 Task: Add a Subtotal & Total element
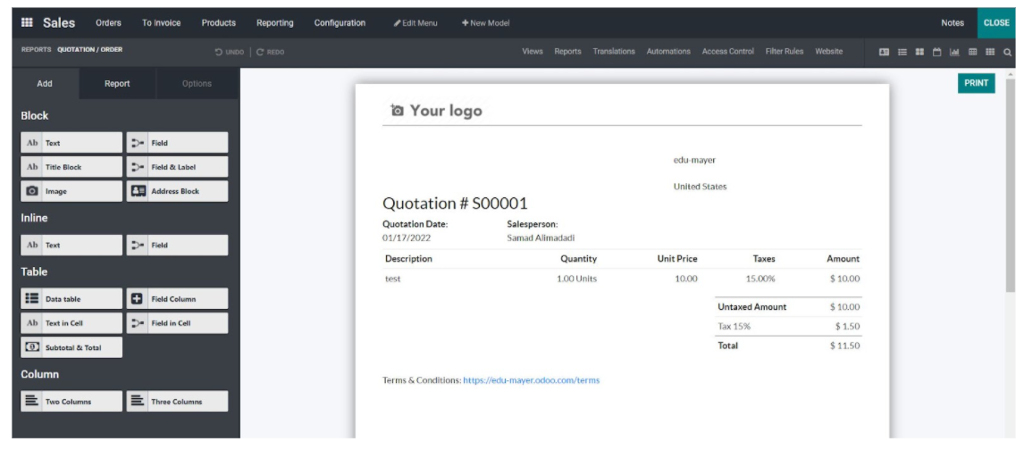[x=71, y=347]
